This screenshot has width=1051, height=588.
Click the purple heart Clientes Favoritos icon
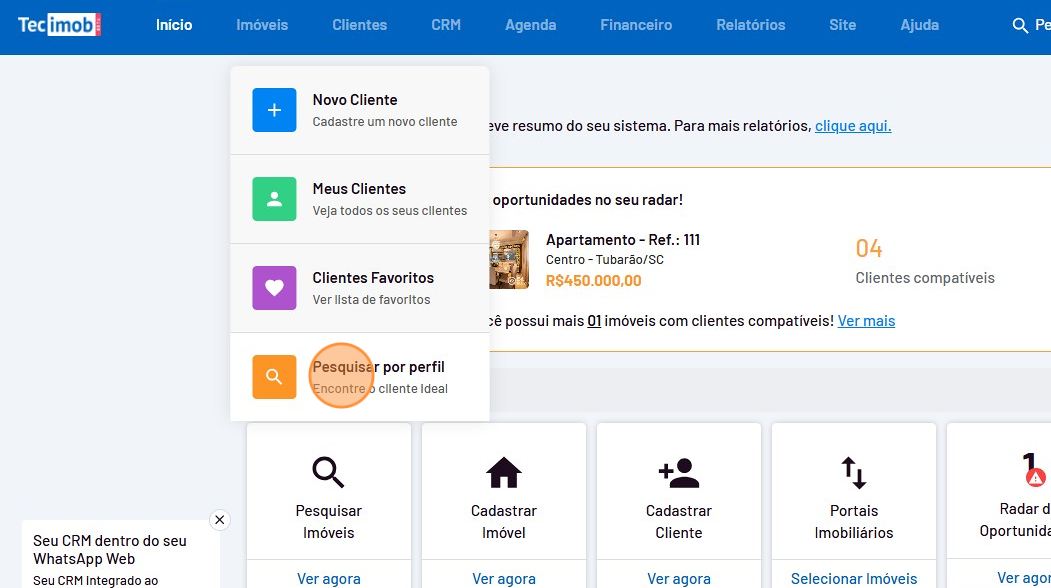pyautogui.click(x=274, y=288)
